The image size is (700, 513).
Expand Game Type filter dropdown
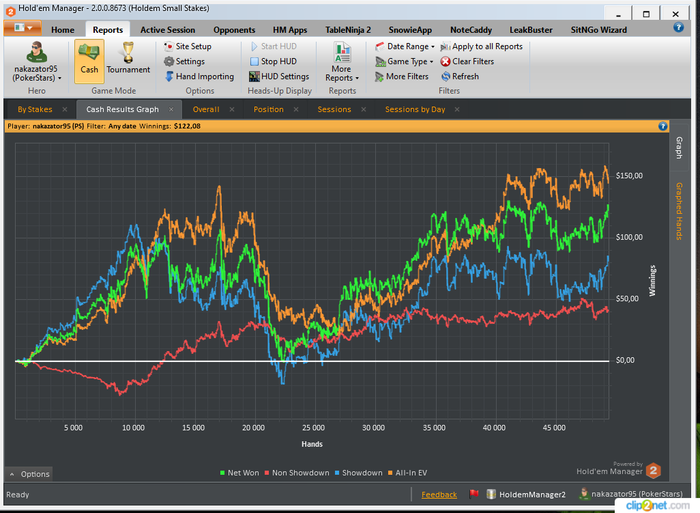tap(404, 62)
